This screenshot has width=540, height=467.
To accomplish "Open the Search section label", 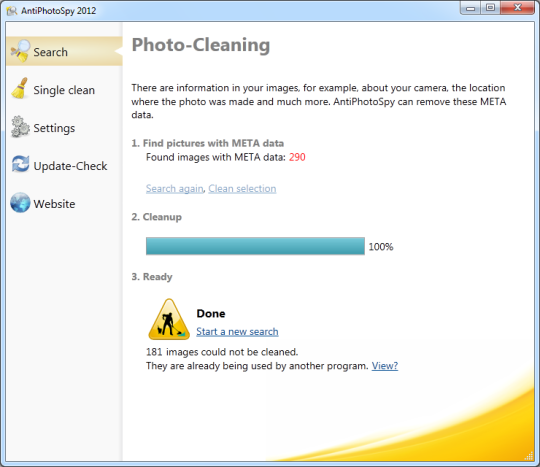I will (x=50, y=52).
